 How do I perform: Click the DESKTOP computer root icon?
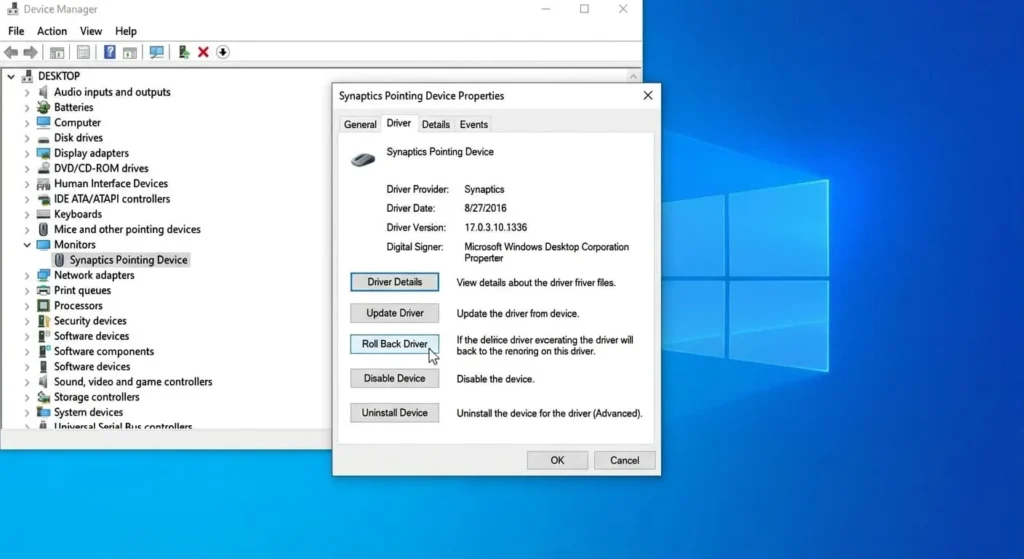coord(27,76)
